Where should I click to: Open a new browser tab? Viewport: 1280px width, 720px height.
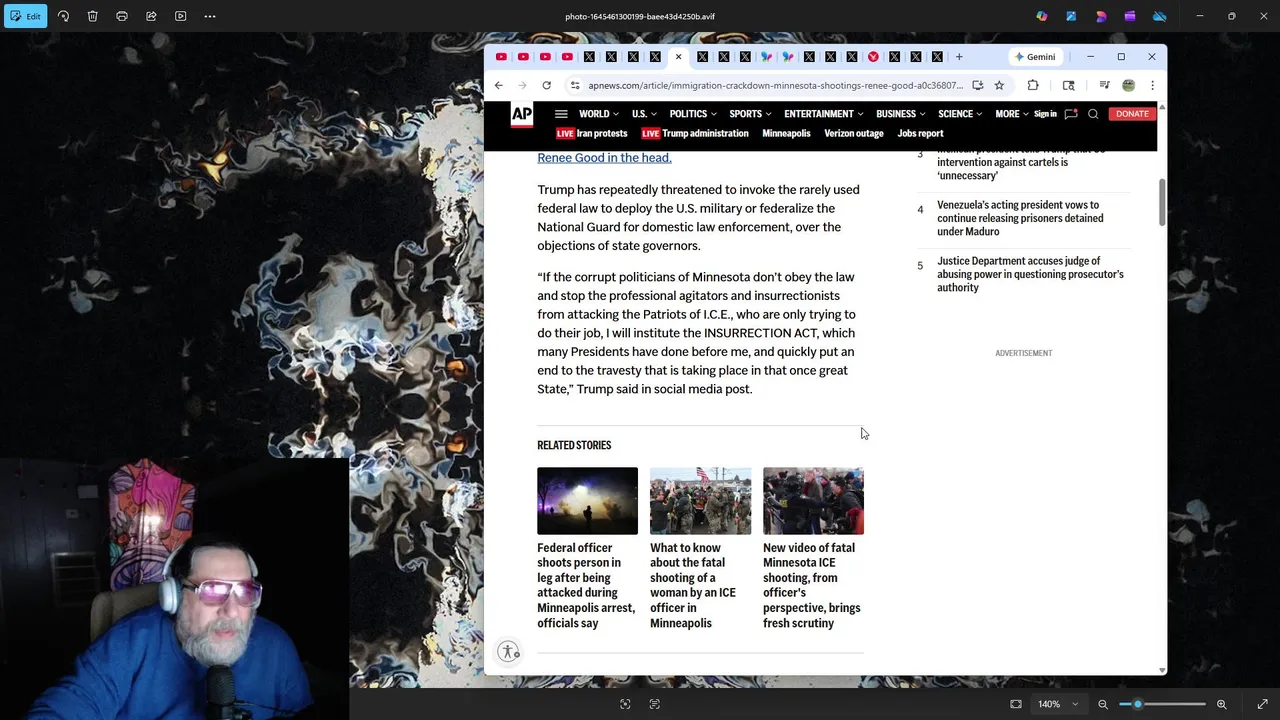pos(959,57)
